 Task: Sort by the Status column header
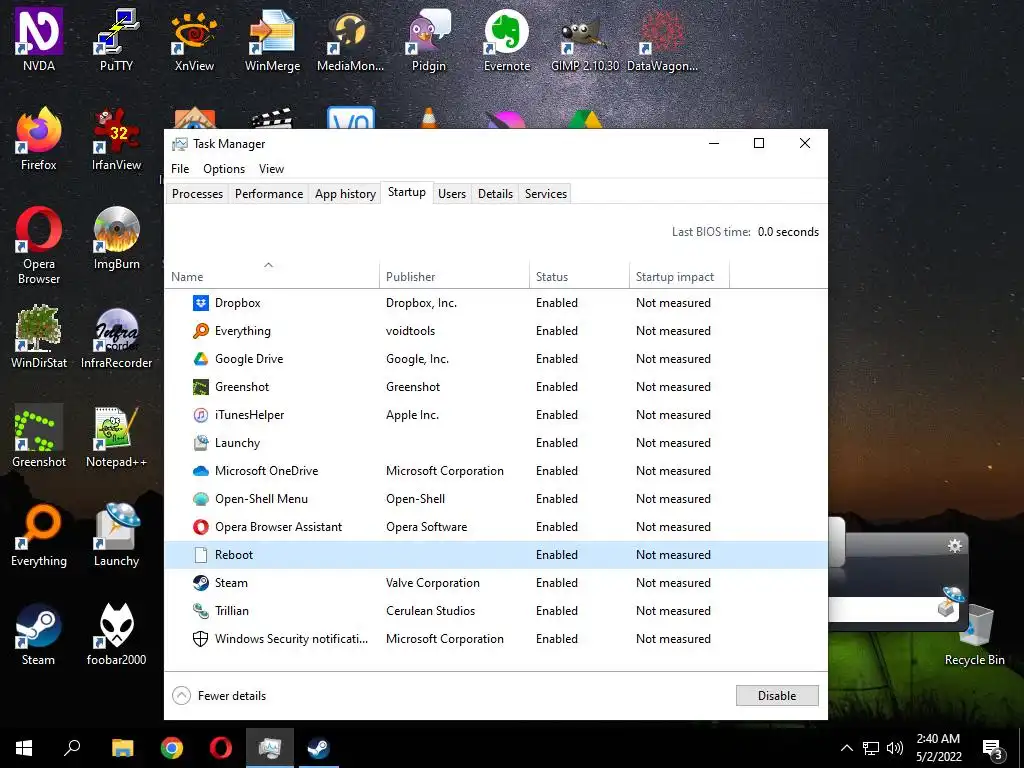[x=579, y=276]
